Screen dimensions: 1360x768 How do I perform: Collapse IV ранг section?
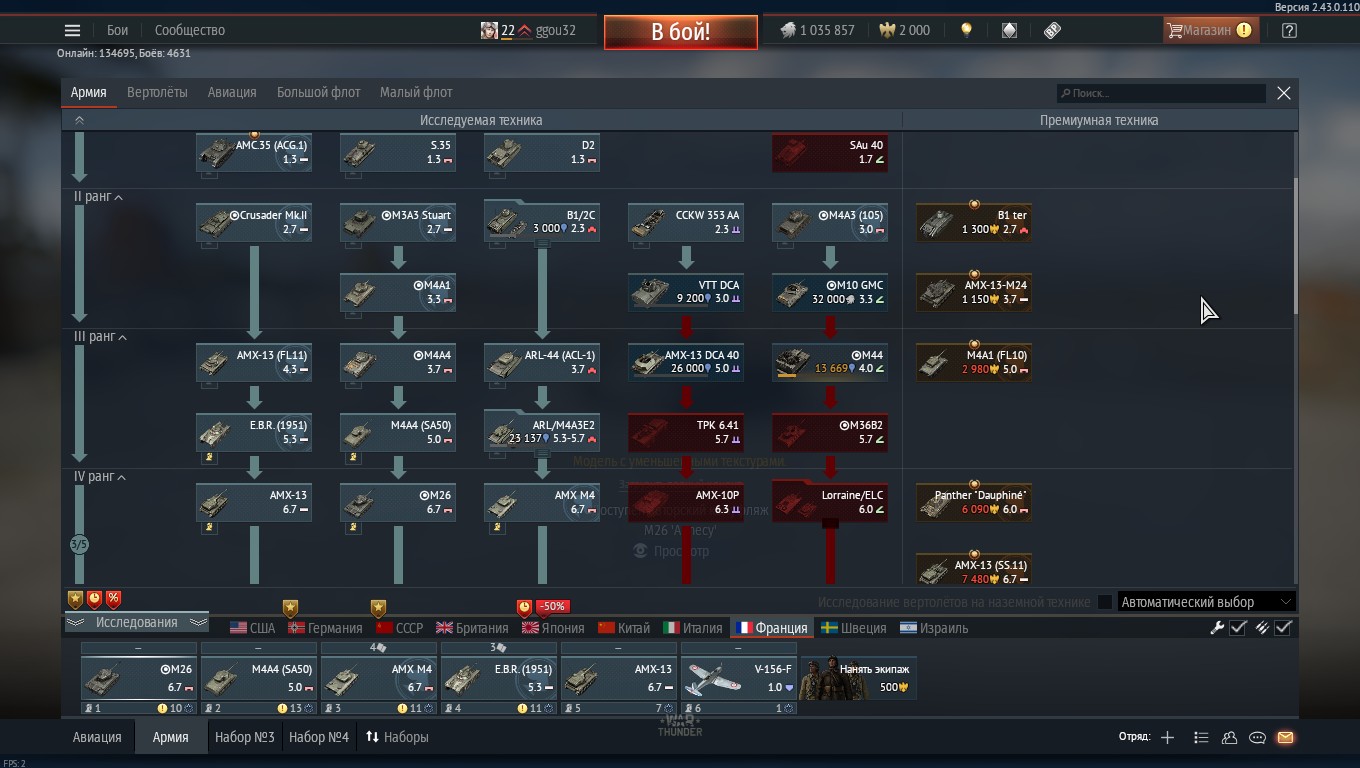click(99, 477)
